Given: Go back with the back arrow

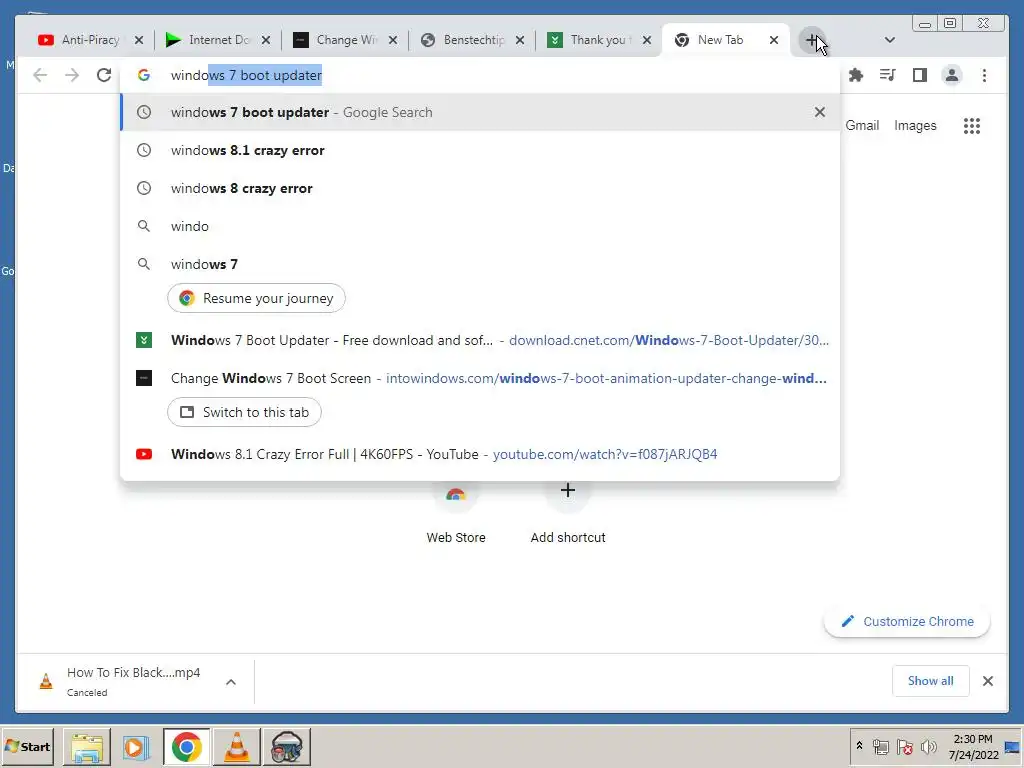Looking at the screenshot, I should [40, 75].
